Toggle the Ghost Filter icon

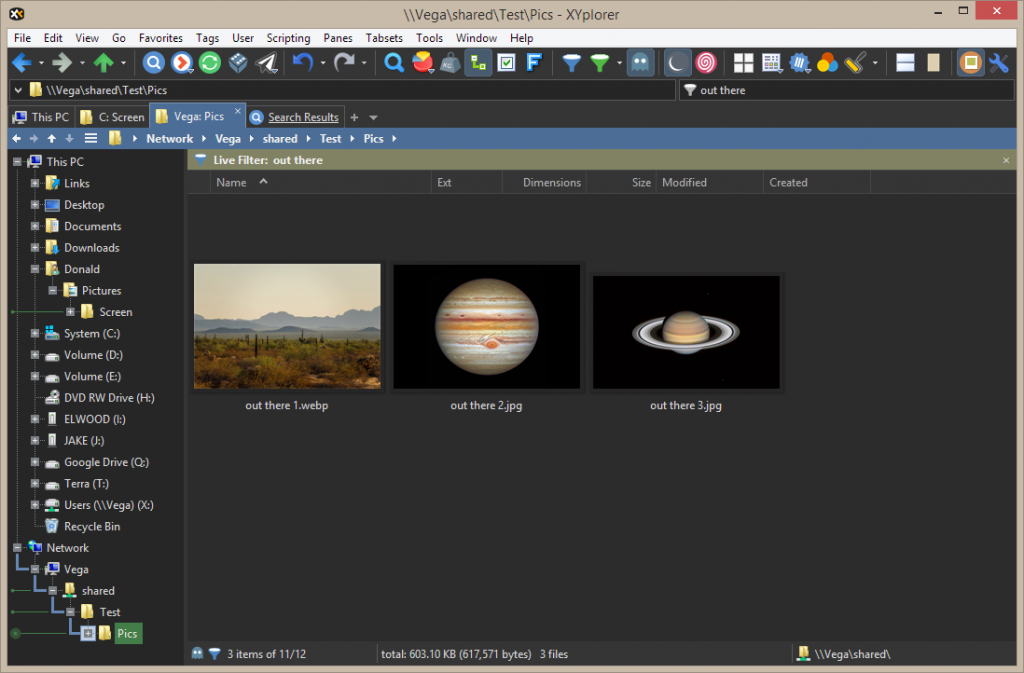tap(639, 63)
